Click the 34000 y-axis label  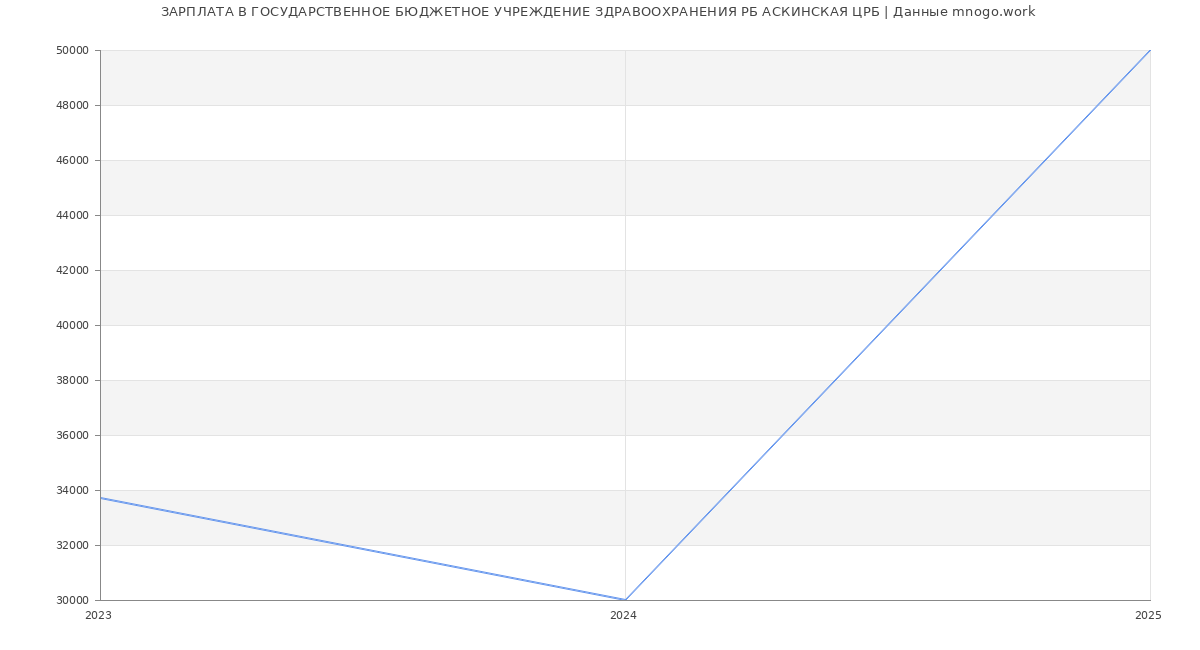(x=73, y=490)
